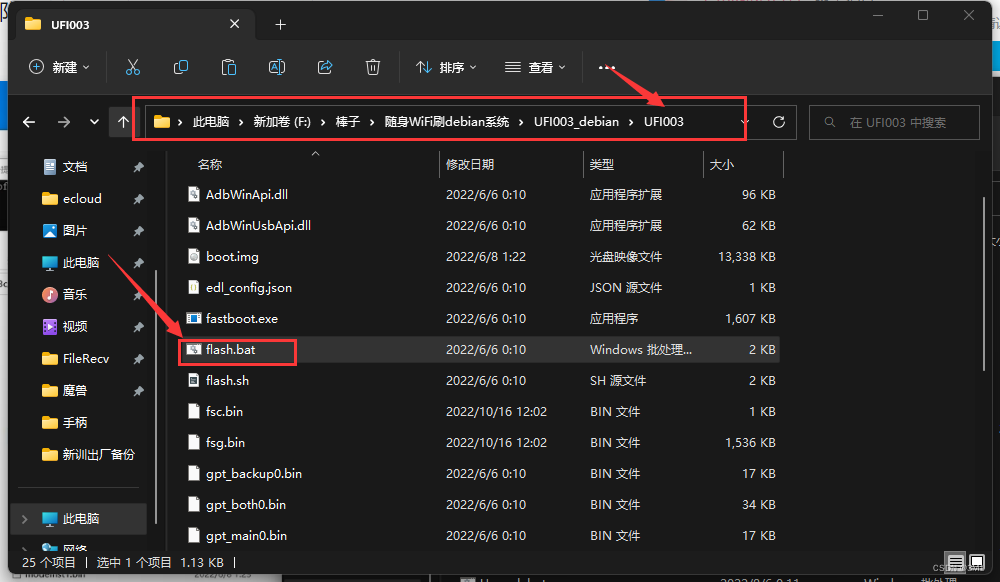Switch to details view in status bar
Image resolution: width=1000 pixels, height=582 pixels.
(955, 562)
